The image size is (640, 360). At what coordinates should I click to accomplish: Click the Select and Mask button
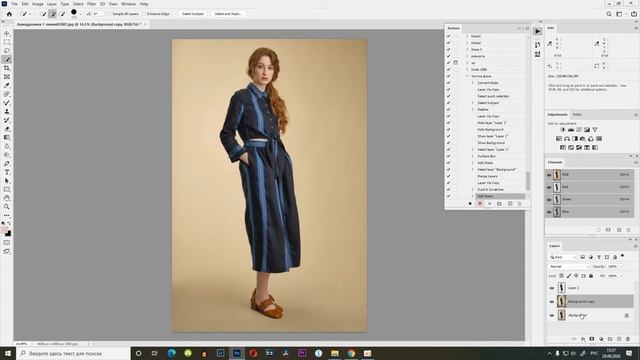pyautogui.click(x=228, y=14)
